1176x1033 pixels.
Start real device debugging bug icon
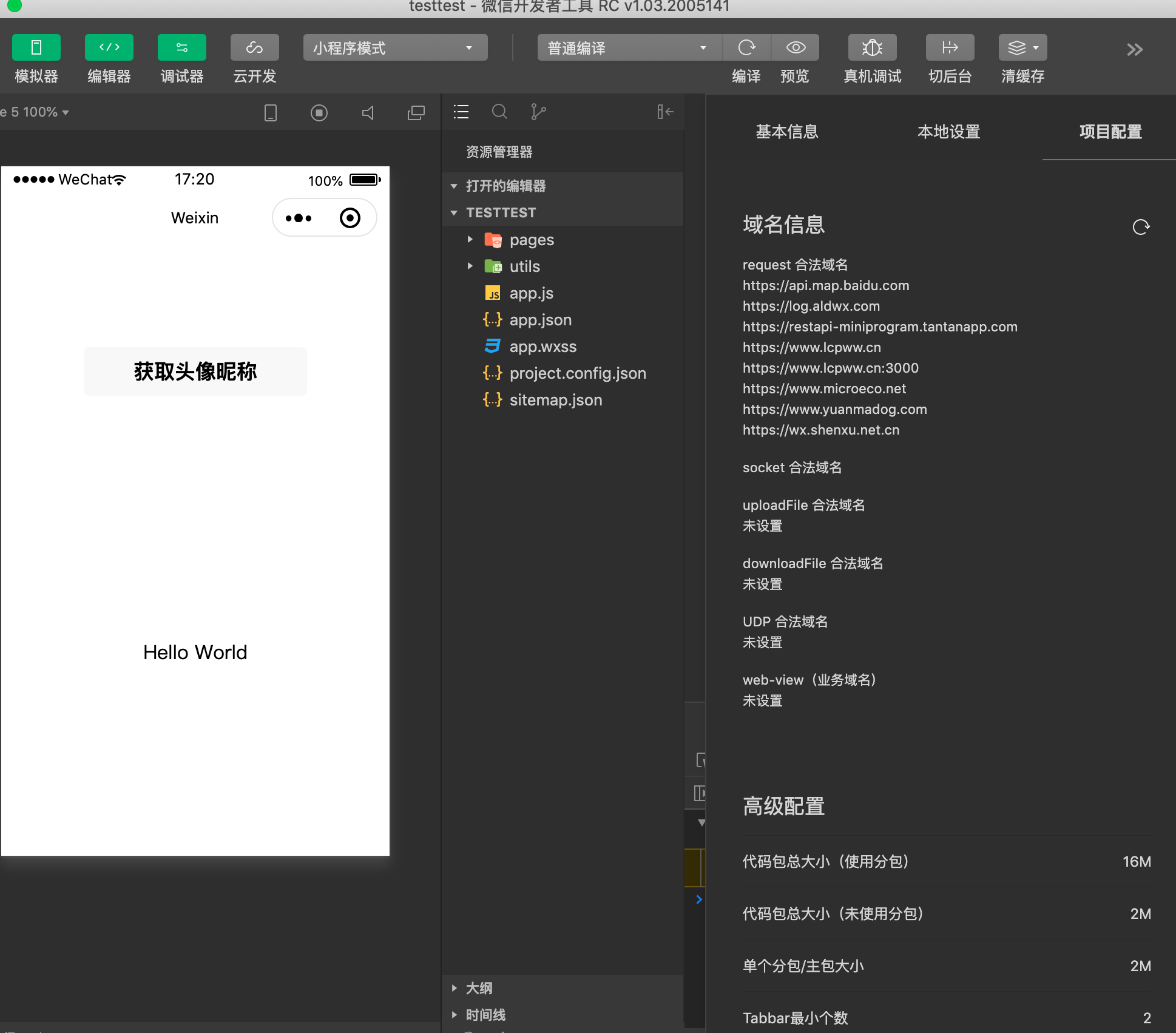pyautogui.click(x=872, y=48)
